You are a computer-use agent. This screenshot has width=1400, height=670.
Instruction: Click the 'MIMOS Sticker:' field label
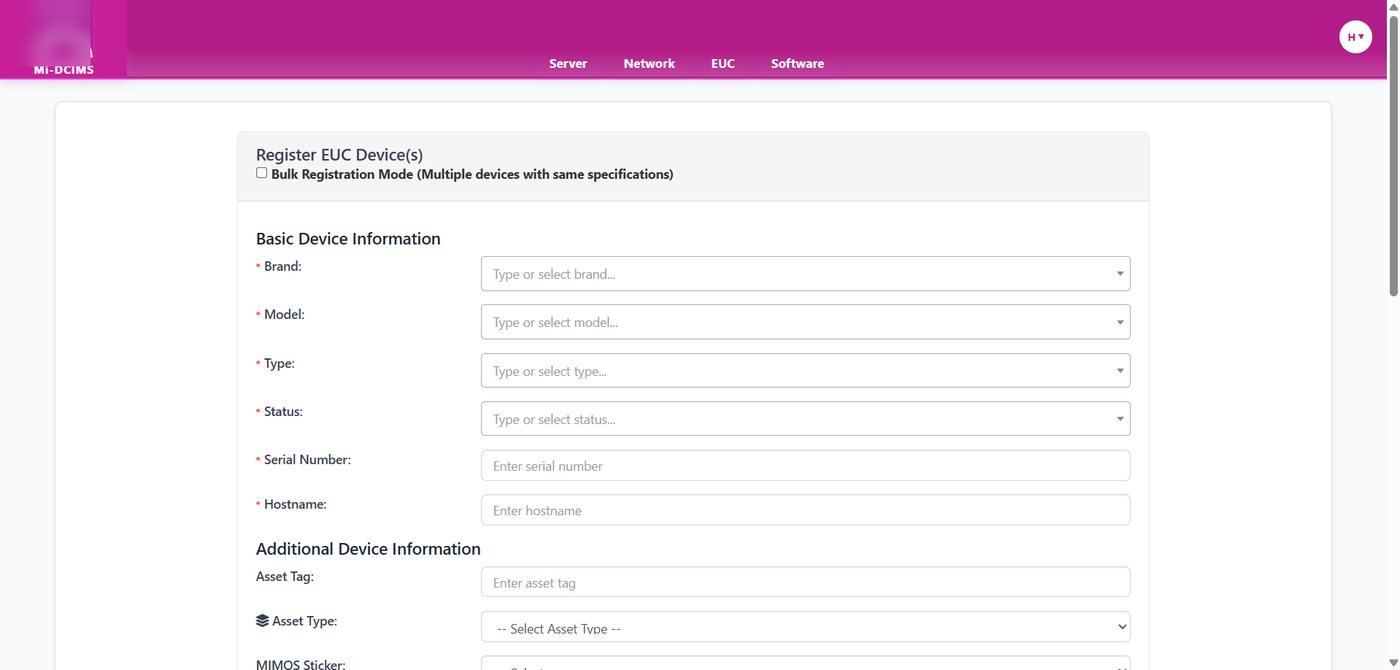pyautogui.click(x=301, y=664)
